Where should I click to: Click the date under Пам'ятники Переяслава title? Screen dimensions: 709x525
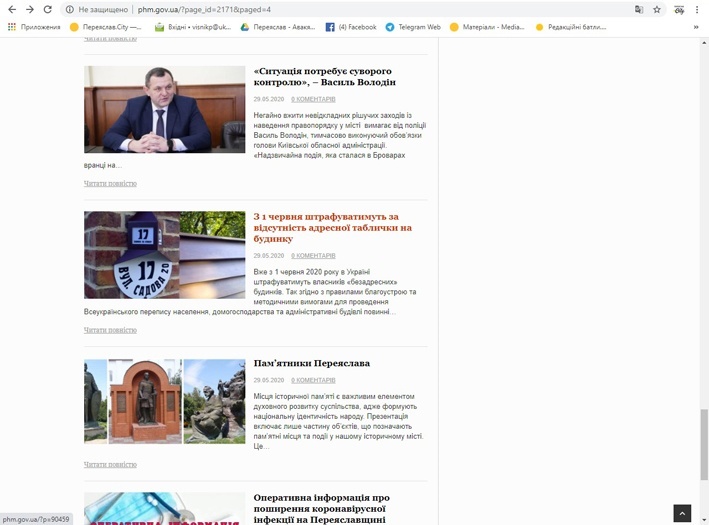[x=269, y=380]
